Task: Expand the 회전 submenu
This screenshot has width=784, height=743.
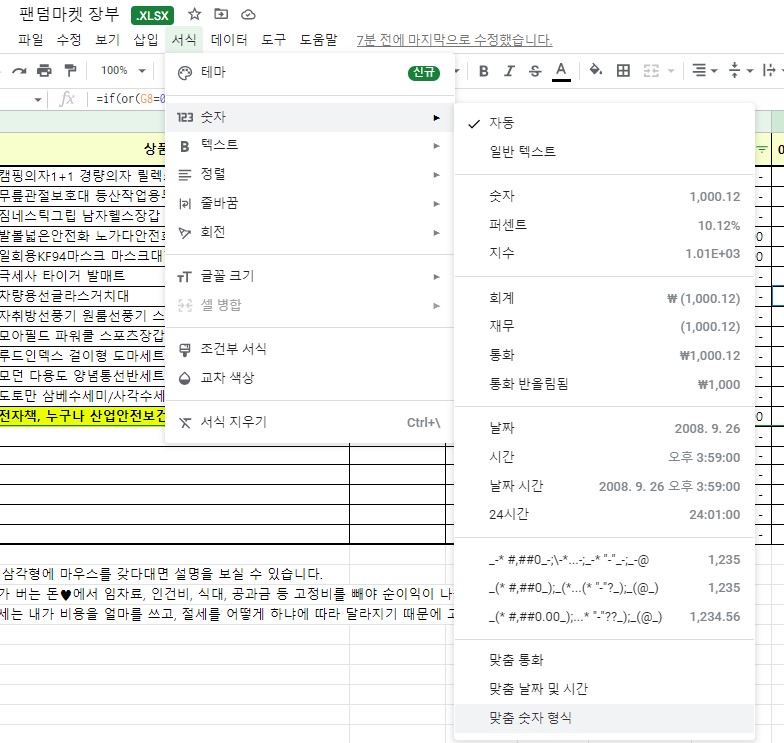Action: (309, 232)
